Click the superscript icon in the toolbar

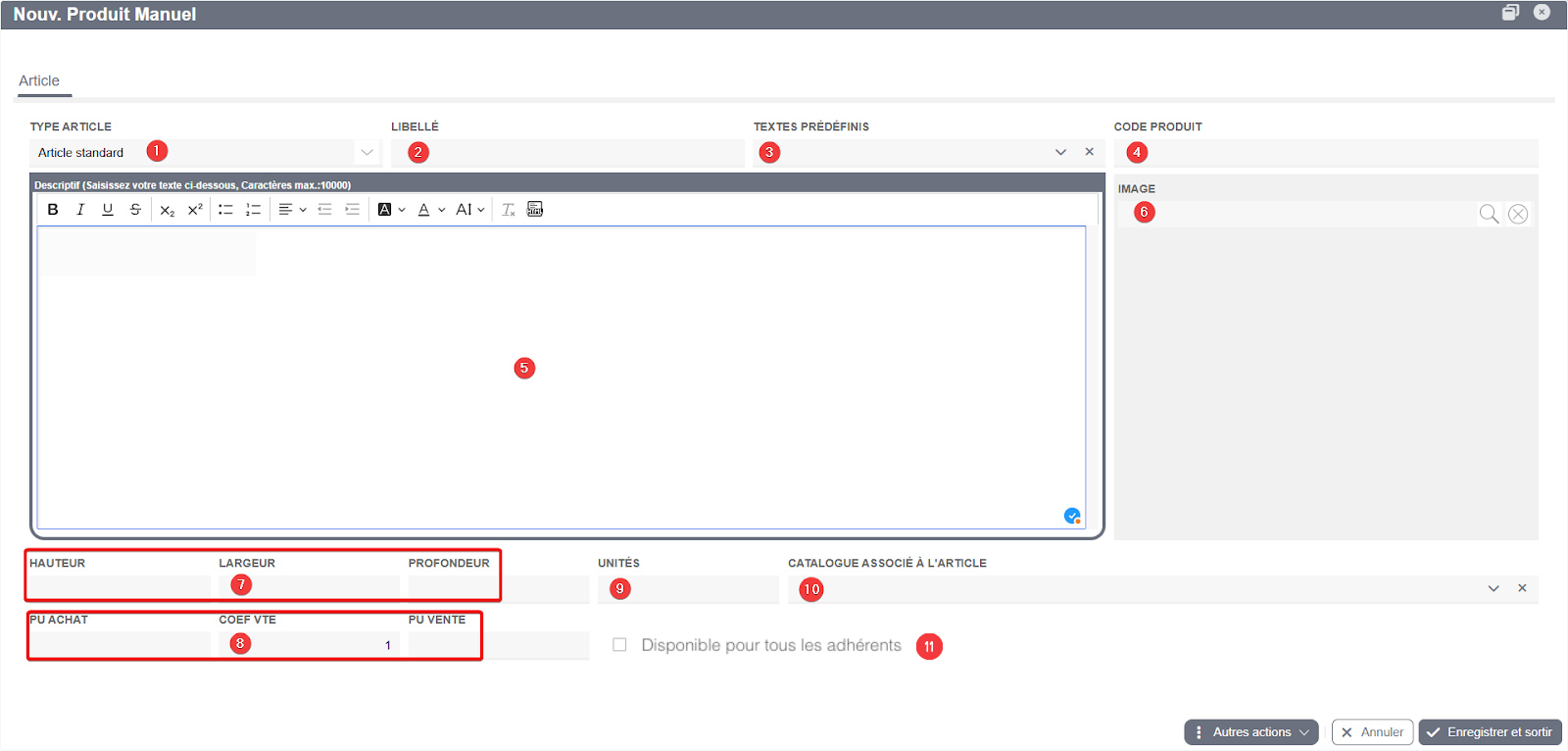[x=195, y=210]
